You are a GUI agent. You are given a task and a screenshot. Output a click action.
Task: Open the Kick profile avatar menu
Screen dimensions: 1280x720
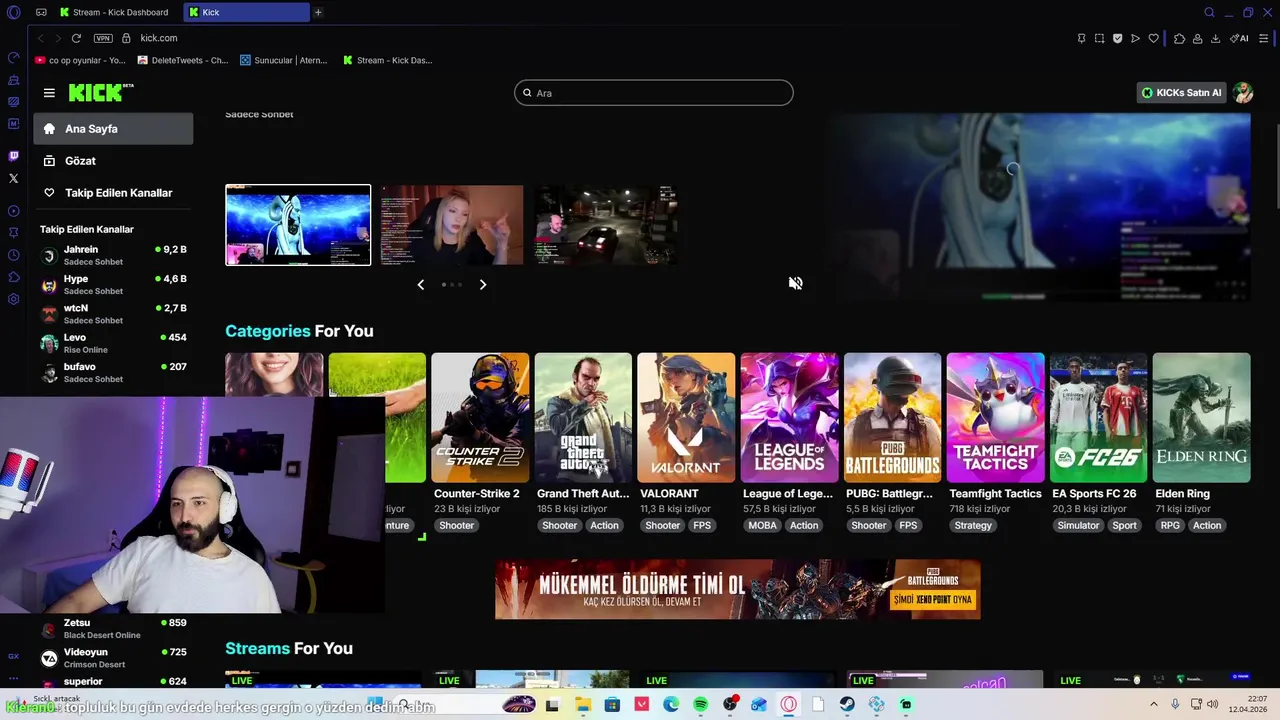pos(1243,93)
